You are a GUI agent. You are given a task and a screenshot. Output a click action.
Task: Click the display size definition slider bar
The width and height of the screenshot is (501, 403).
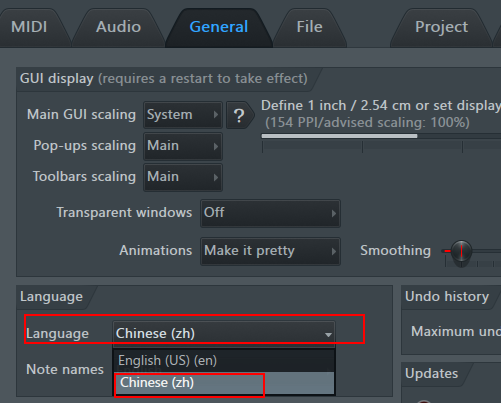(381, 136)
